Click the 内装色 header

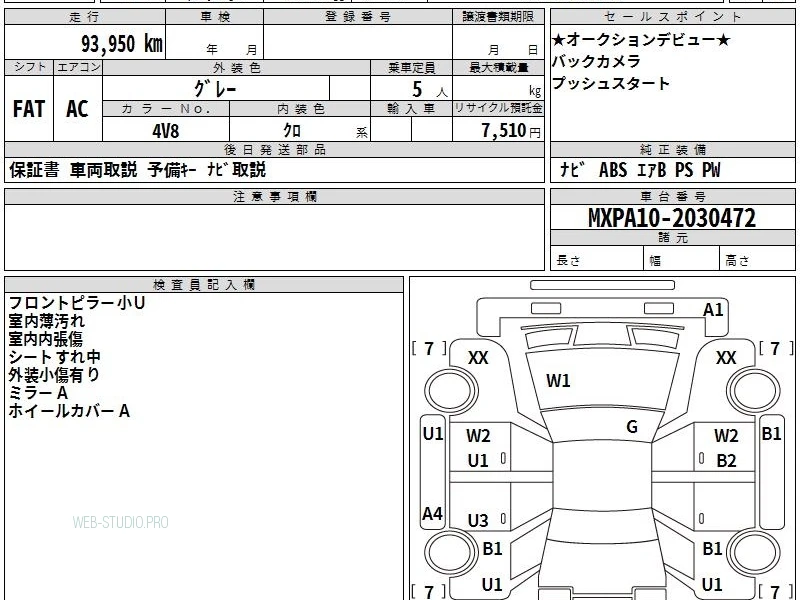click(x=300, y=109)
